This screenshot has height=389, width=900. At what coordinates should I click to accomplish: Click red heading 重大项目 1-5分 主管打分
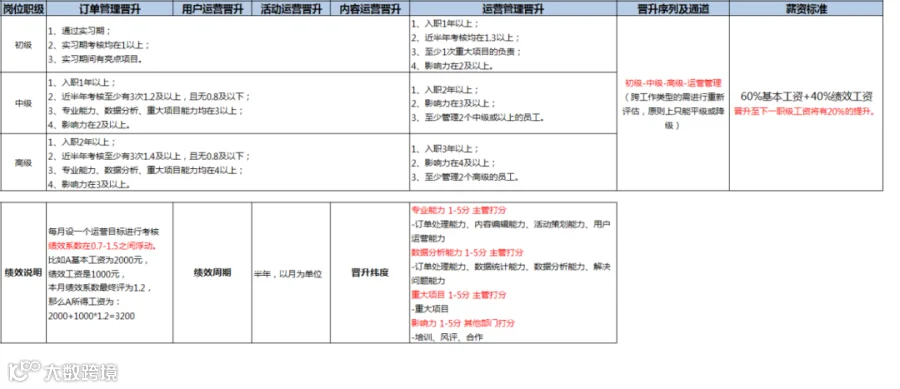[x=459, y=295]
